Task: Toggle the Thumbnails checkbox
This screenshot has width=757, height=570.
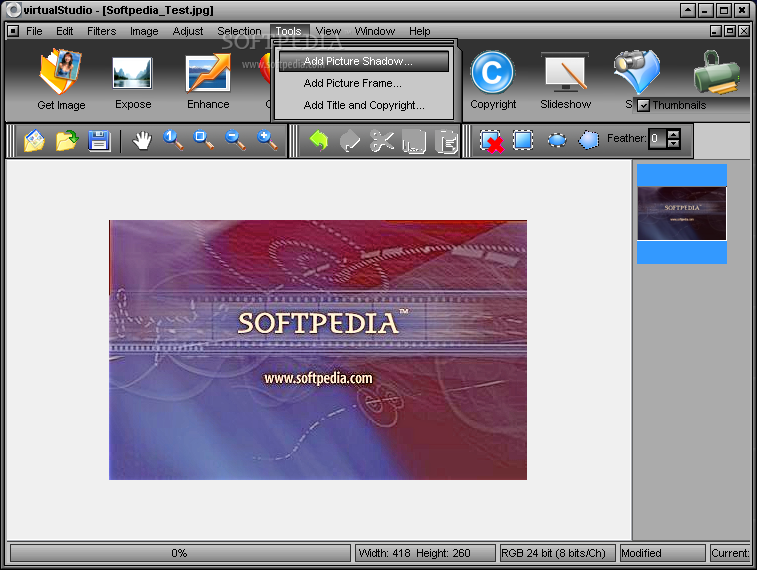Action: pos(643,105)
